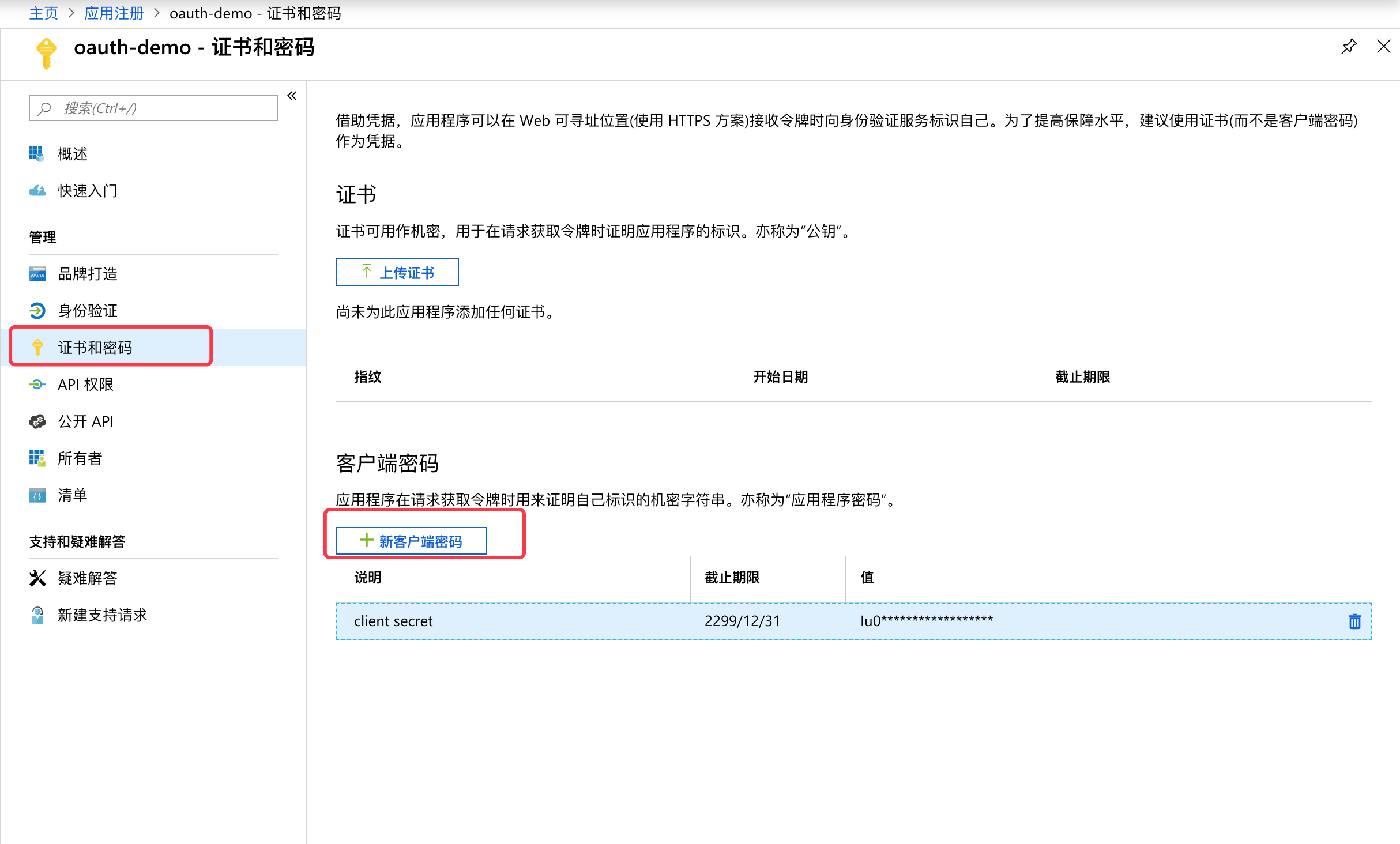Select 品牌打造 branding icon
1400x844 pixels.
point(37,274)
